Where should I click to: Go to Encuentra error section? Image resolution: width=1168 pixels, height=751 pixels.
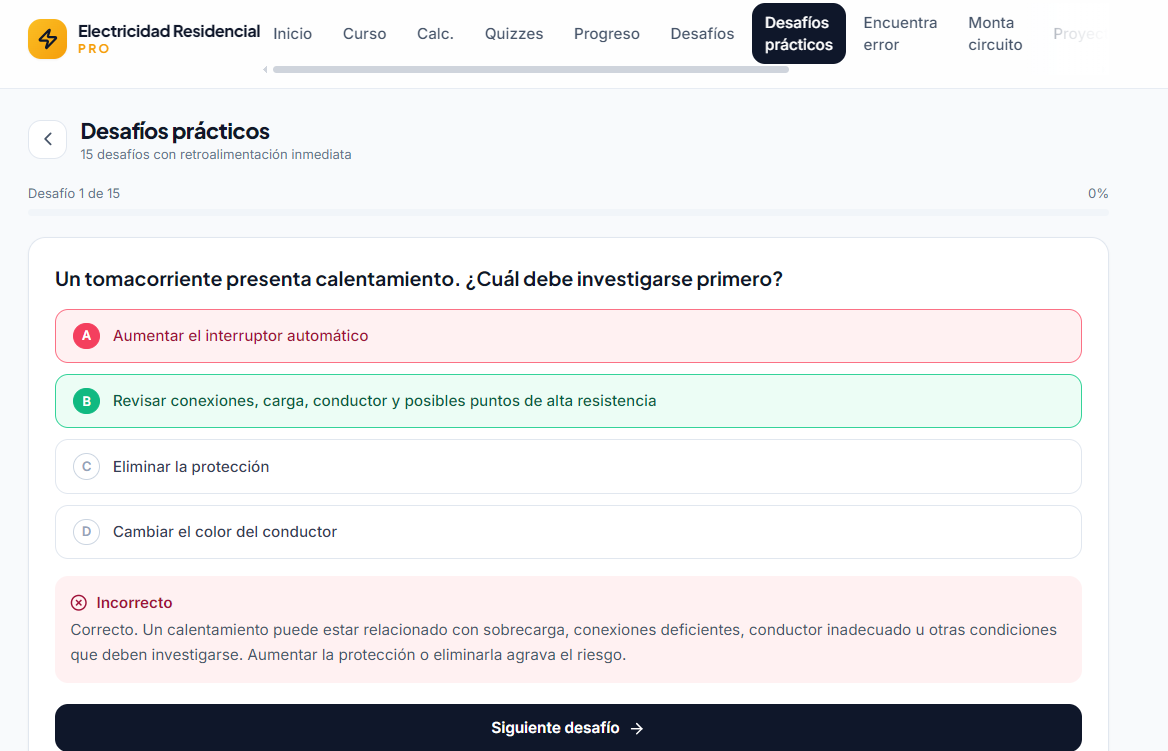click(901, 34)
